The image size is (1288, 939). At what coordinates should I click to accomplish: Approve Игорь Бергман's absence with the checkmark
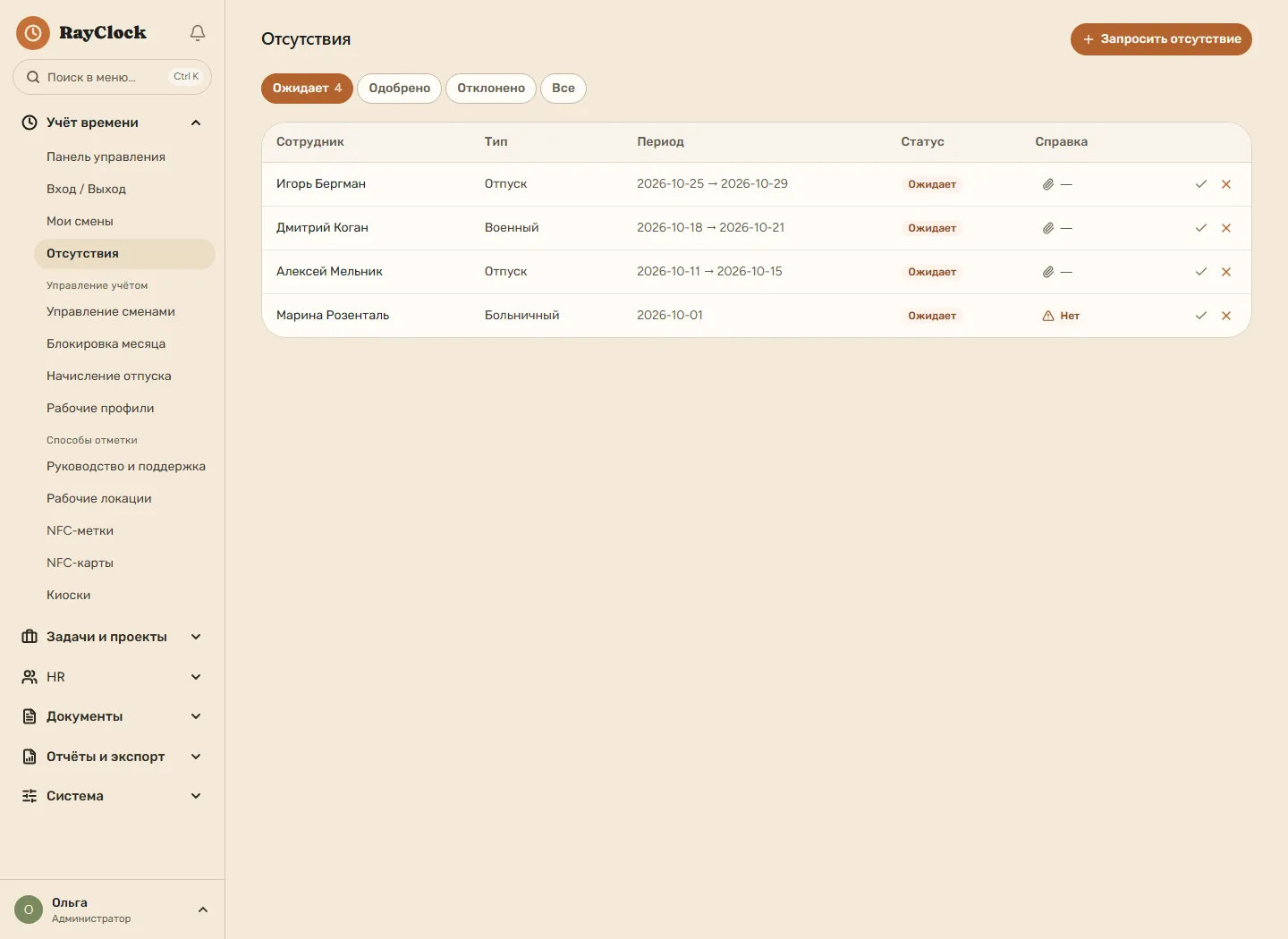click(1201, 184)
